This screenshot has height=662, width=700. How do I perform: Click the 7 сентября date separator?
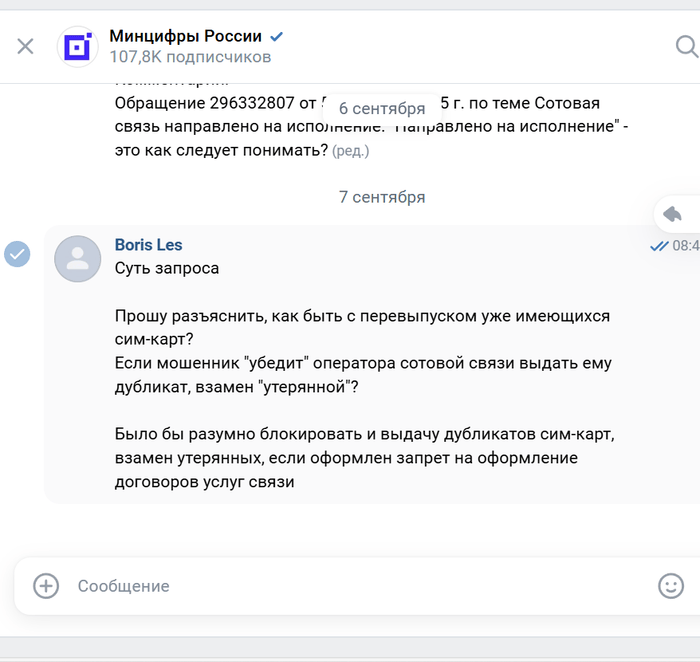click(x=382, y=197)
